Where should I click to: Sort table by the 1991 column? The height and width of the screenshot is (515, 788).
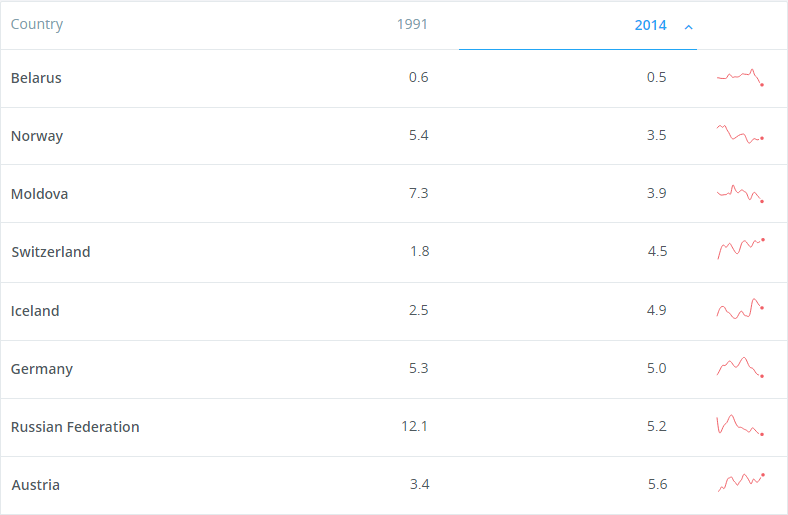[412, 24]
